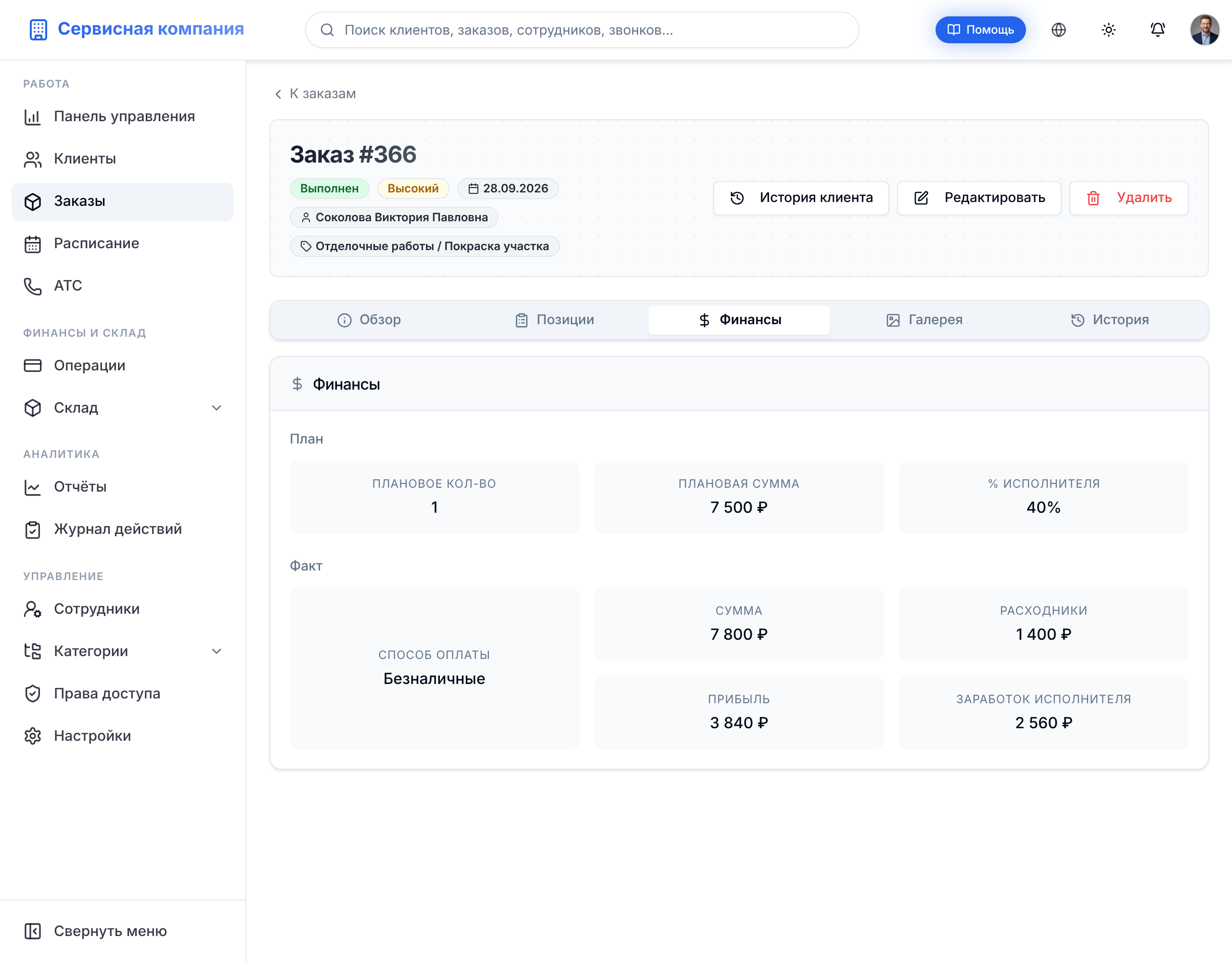
Task: Open Панель управления in sidebar
Action: tap(122, 117)
